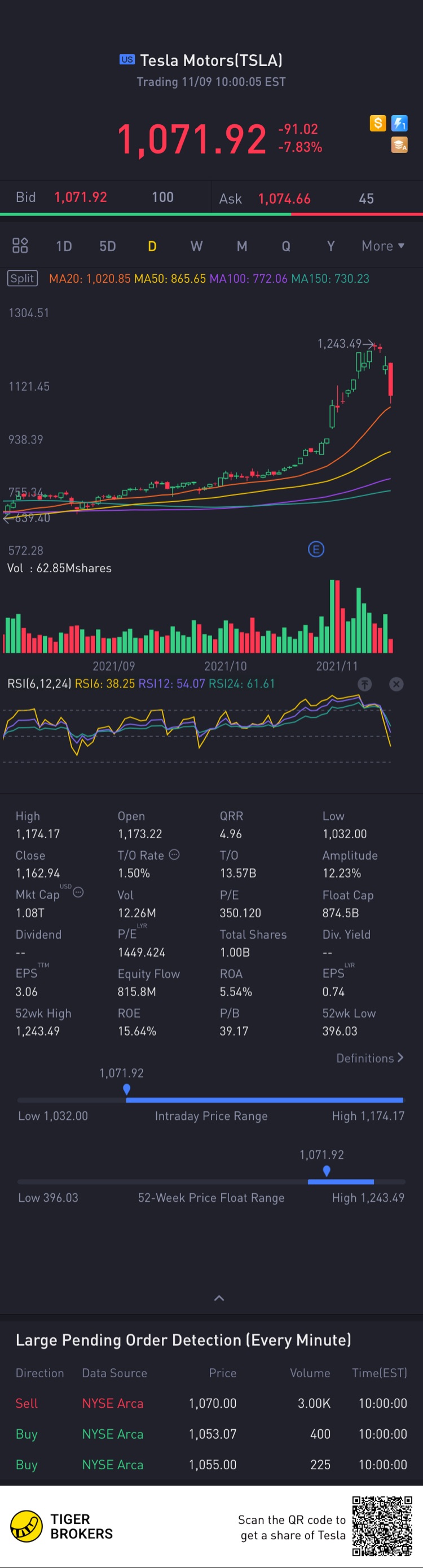
Task: Tap the stacked coins icon
Action: click(x=399, y=145)
